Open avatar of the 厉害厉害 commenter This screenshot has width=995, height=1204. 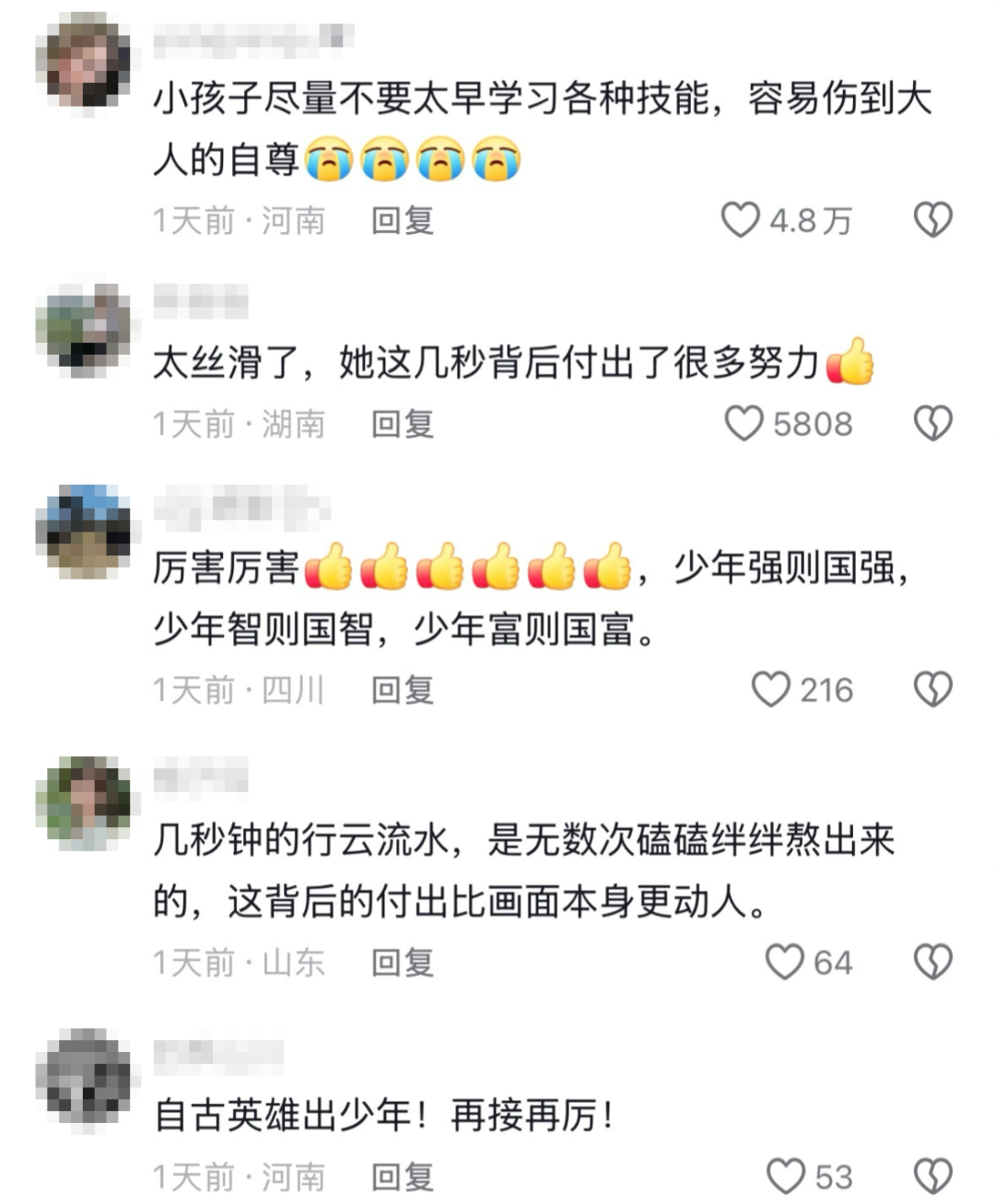tap(83, 532)
